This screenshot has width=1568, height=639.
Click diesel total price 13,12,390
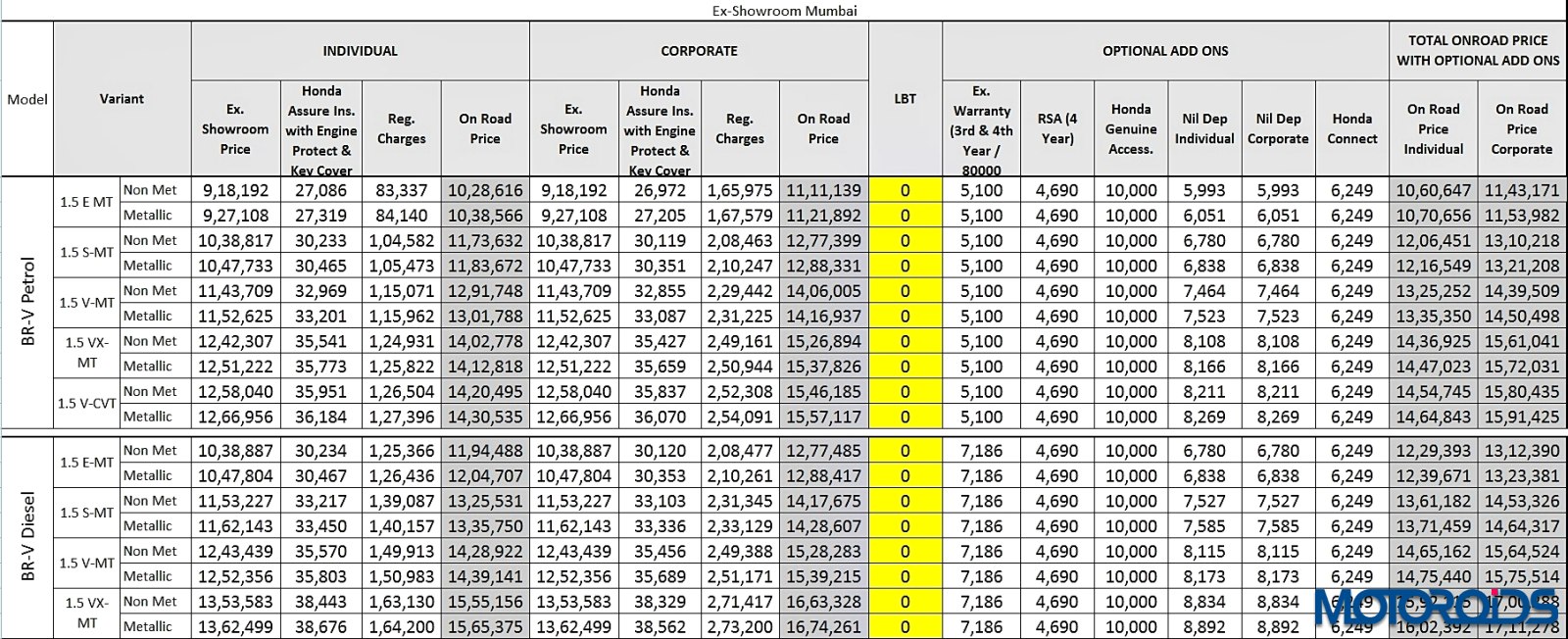point(1522,451)
